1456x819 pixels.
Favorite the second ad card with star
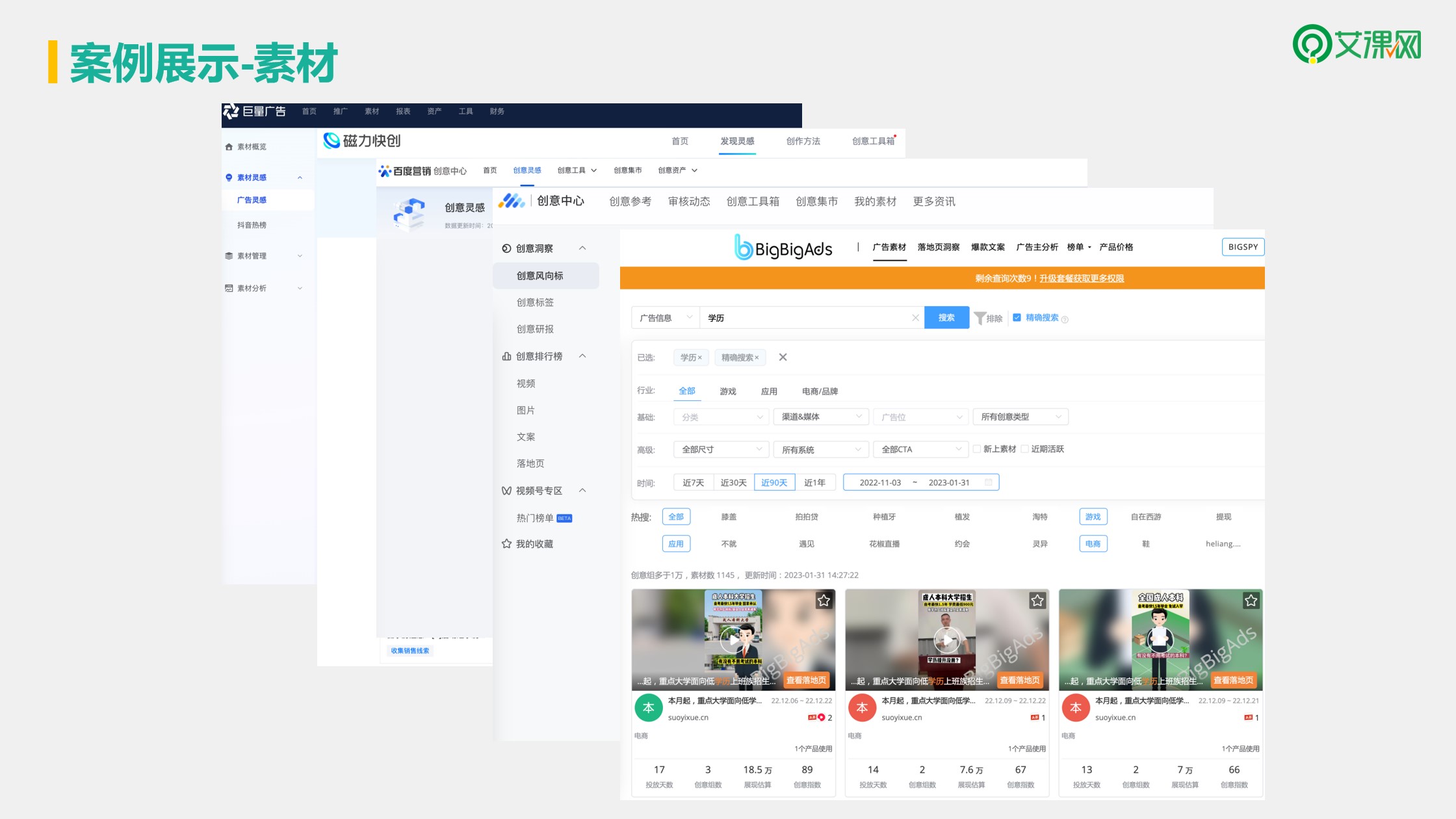pos(1037,601)
